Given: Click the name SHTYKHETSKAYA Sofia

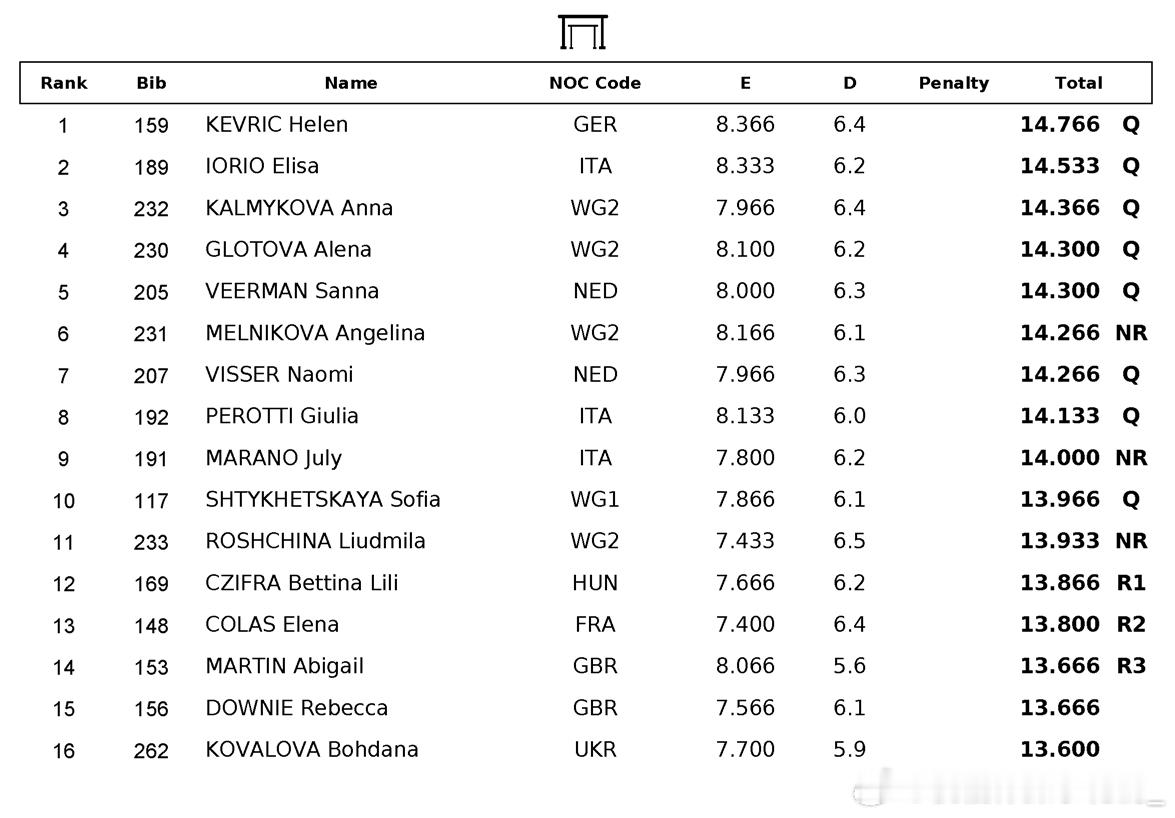Looking at the screenshot, I should (323, 499).
